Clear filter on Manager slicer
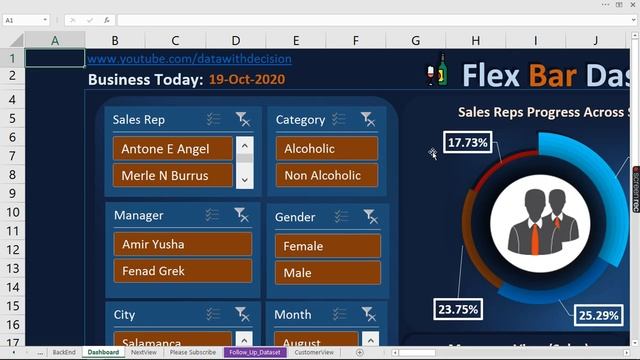This screenshot has height=360, width=640. coord(241,215)
